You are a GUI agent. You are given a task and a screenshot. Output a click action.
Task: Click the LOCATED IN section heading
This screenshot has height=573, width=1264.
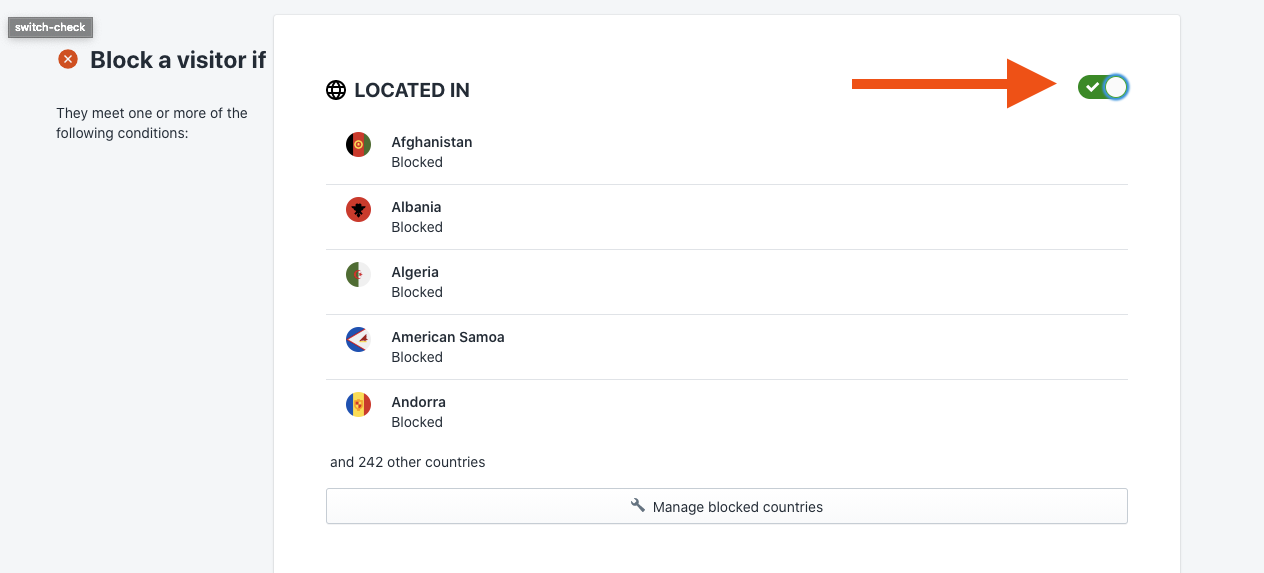(412, 90)
